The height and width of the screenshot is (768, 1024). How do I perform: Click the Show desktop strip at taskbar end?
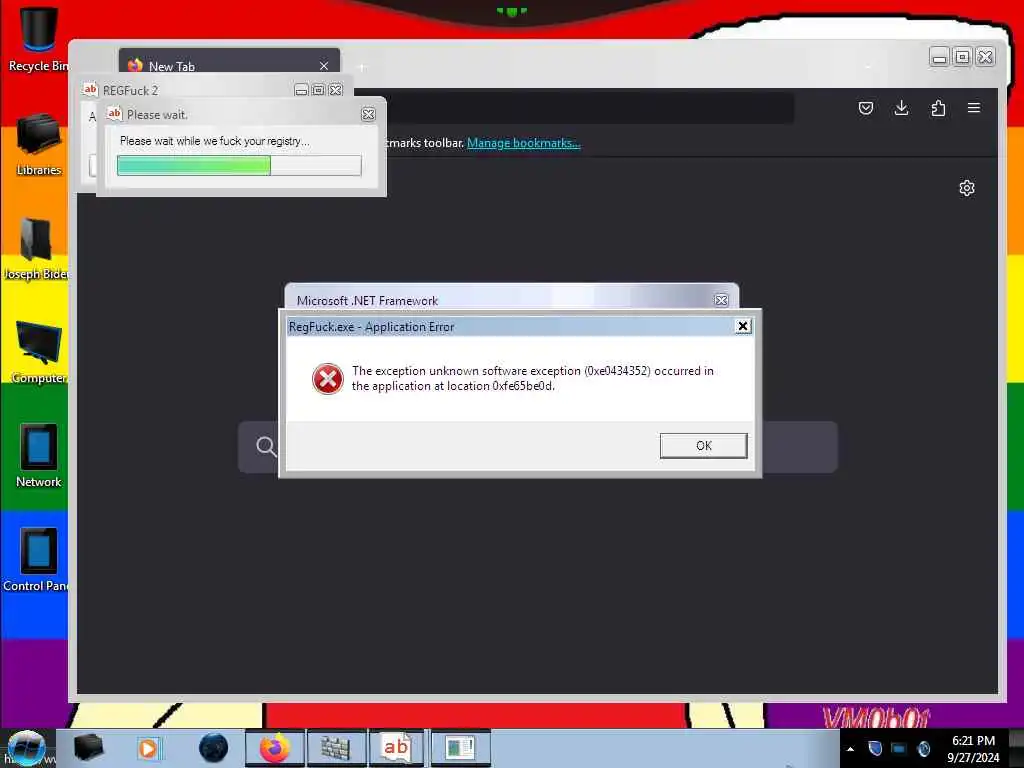tap(1016, 748)
